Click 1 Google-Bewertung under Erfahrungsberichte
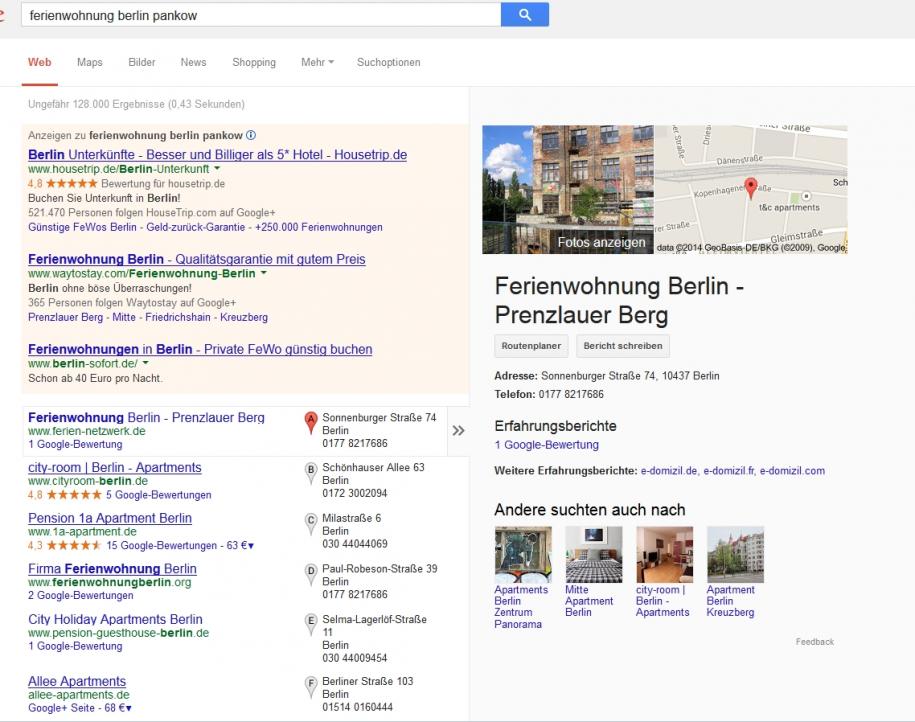Image resolution: width=915 pixels, height=722 pixels. coord(546,445)
